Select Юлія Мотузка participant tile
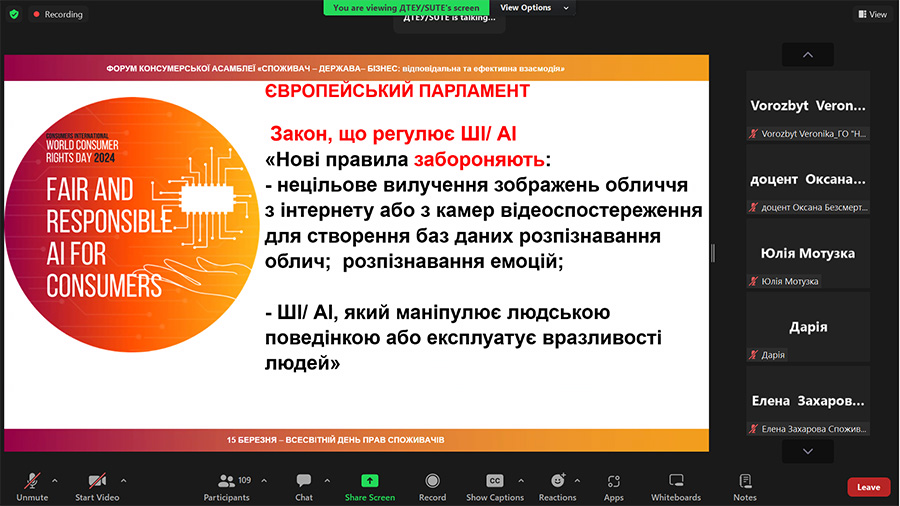 point(808,253)
